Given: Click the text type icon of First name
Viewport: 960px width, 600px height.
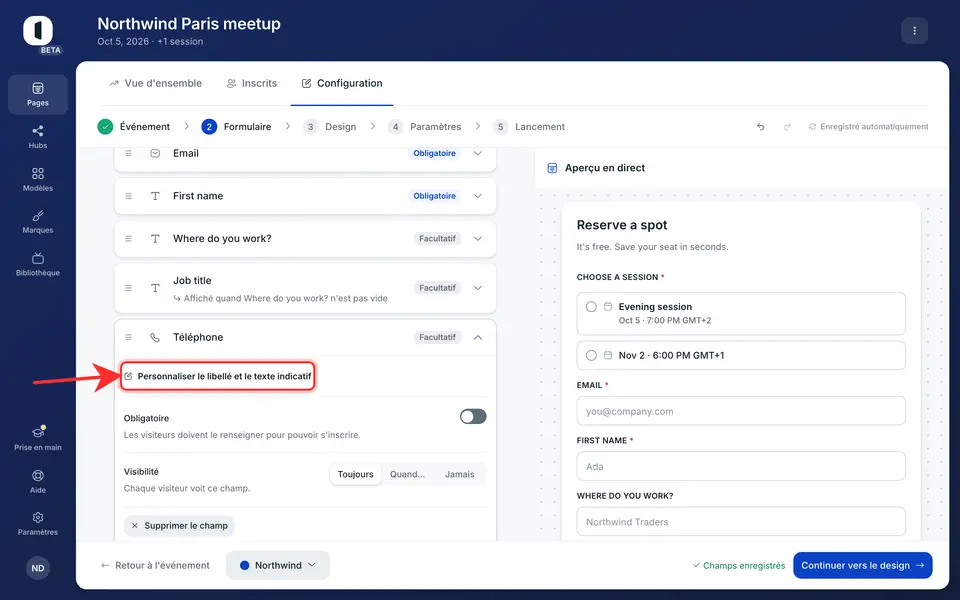Looking at the screenshot, I should click(x=155, y=196).
